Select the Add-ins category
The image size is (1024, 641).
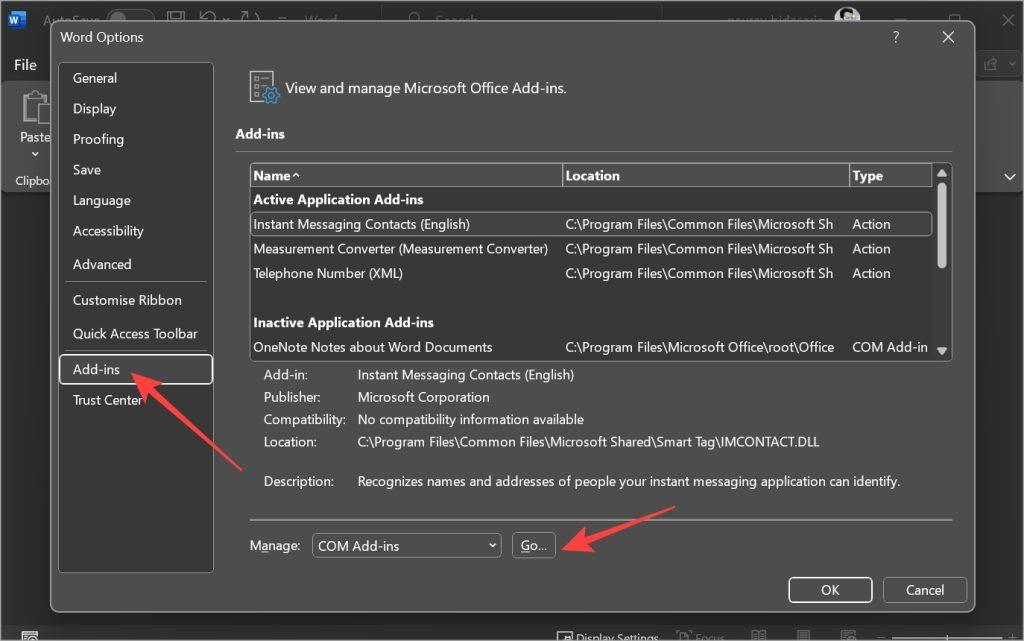click(x=135, y=369)
